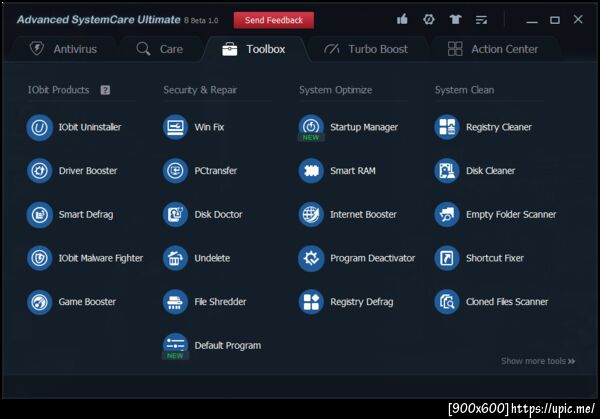This screenshot has width=600, height=419.
Task: Launch Disk Cleaner icon
Action: (x=447, y=171)
